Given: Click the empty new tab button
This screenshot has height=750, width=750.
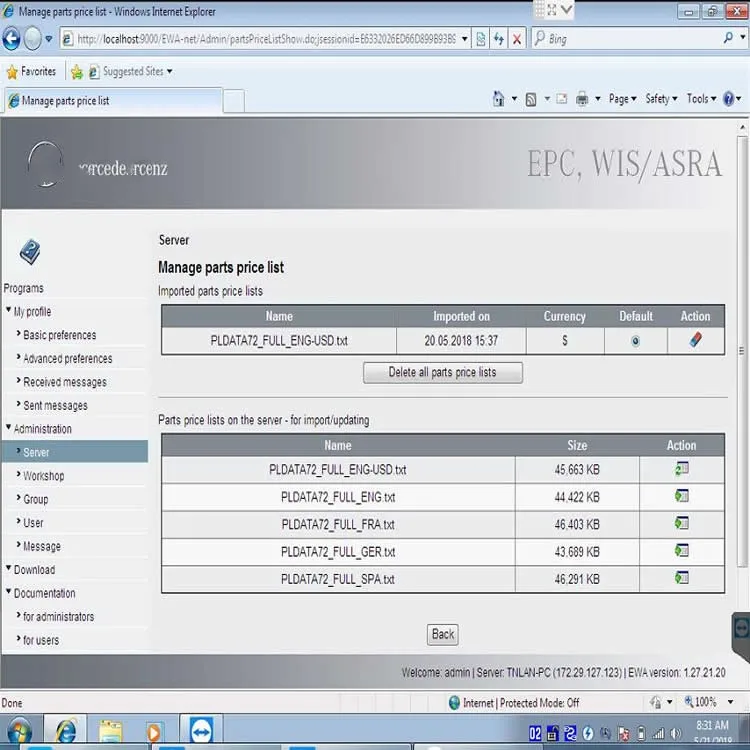Looking at the screenshot, I should pos(234,101).
